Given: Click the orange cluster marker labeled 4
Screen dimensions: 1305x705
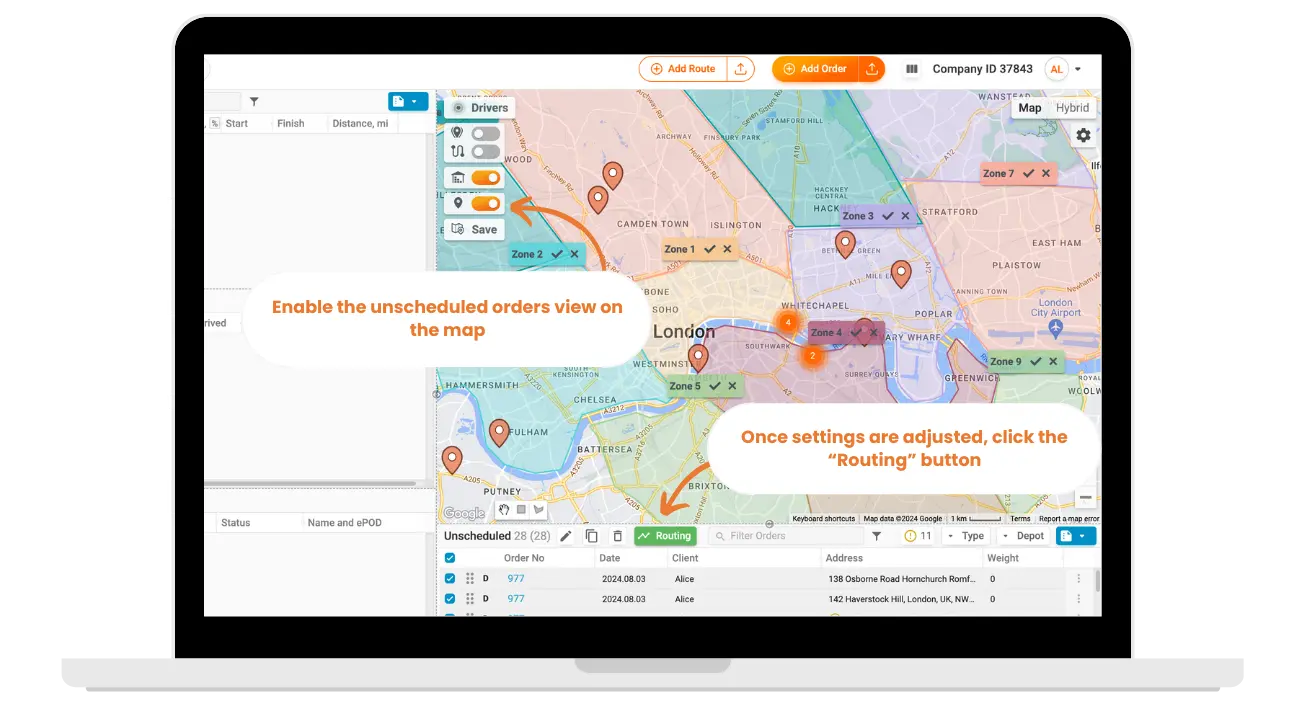Looking at the screenshot, I should [788, 322].
